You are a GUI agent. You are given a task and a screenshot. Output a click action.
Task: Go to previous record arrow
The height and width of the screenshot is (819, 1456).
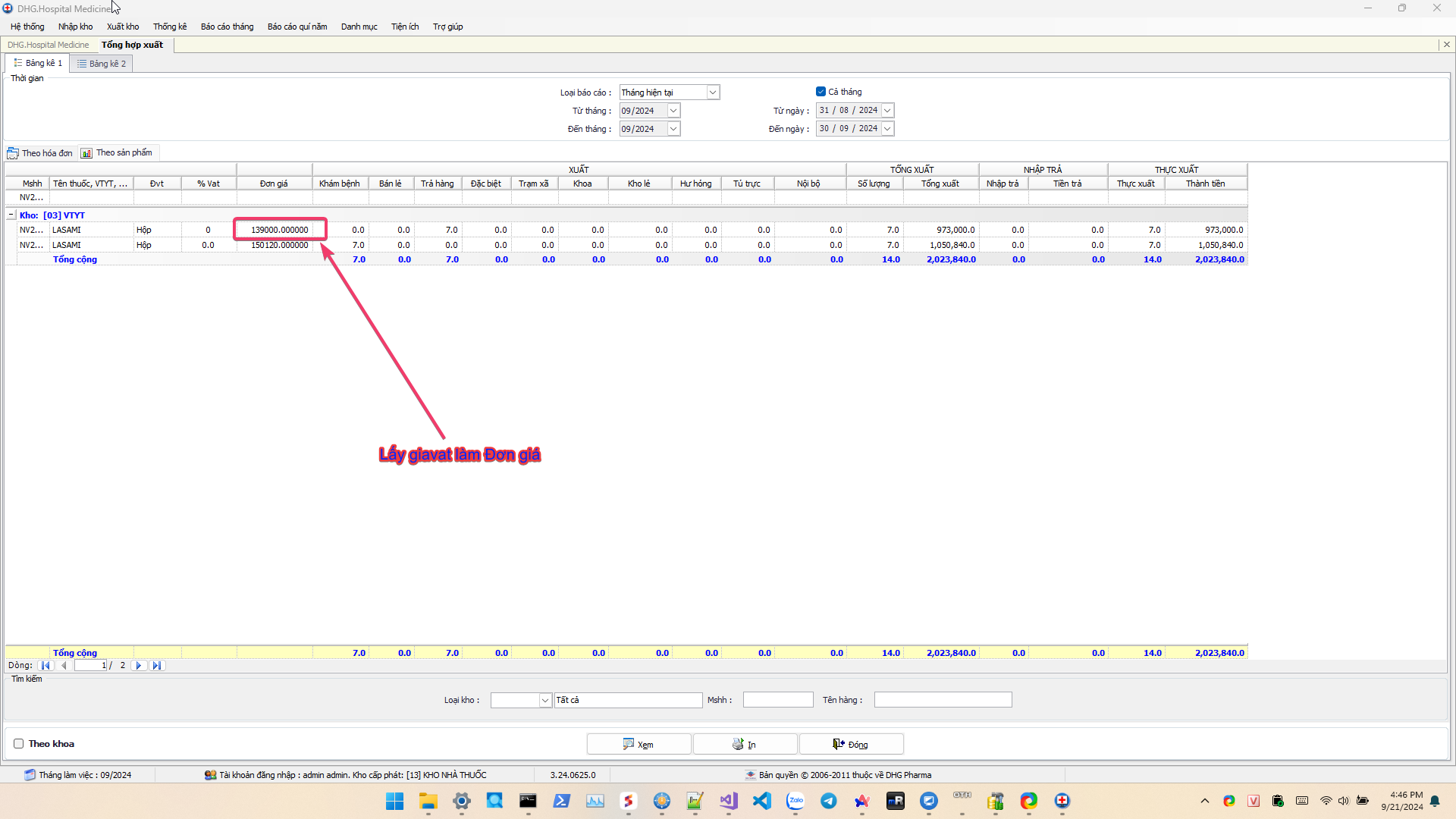point(64,666)
